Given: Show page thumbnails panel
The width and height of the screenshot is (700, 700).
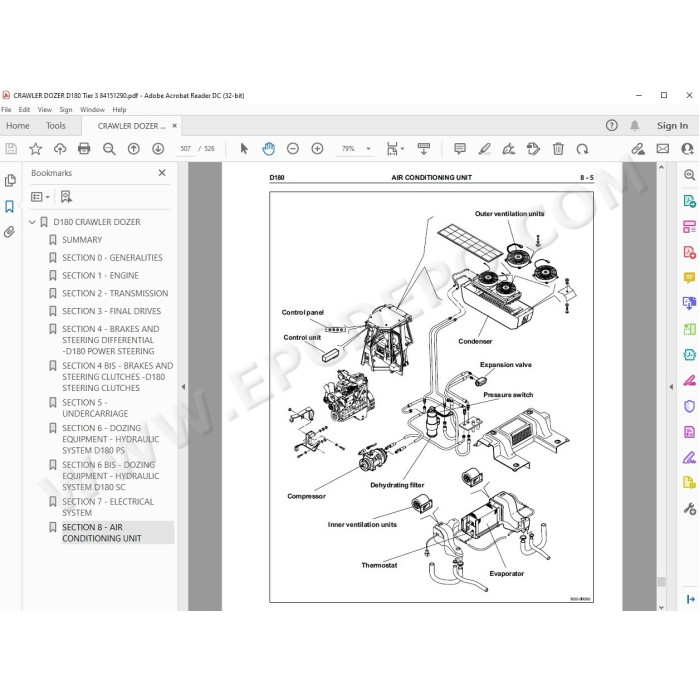Looking at the screenshot, I should [x=10, y=181].
